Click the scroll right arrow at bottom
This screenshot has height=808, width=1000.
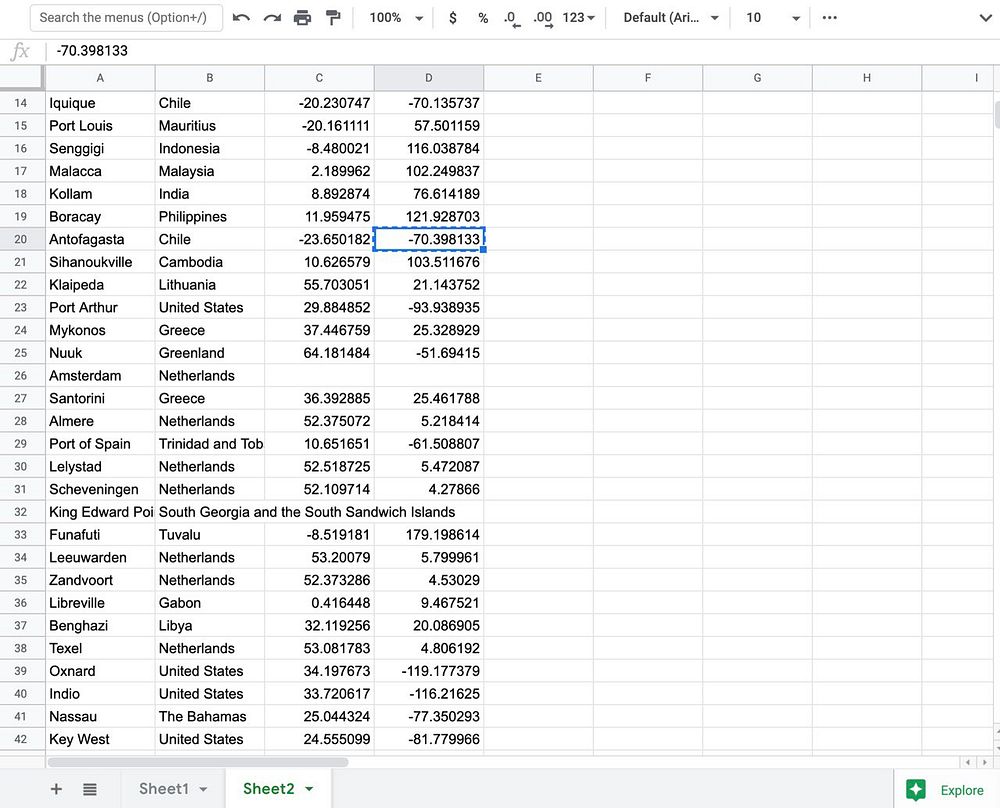(x=984, y=762)
